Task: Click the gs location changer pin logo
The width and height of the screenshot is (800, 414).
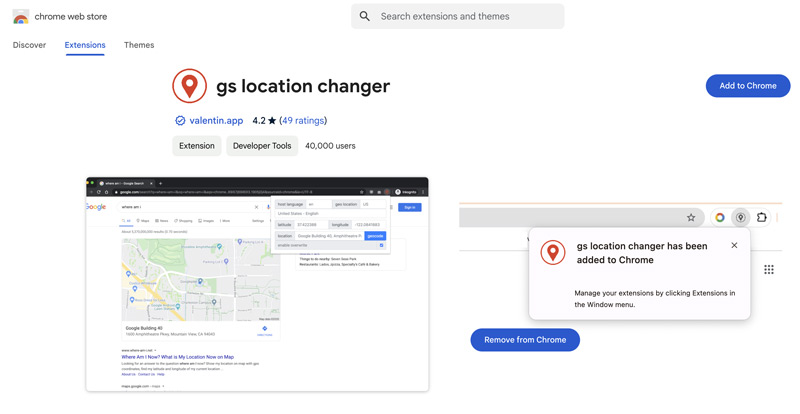Action: (x=189, y=86)
